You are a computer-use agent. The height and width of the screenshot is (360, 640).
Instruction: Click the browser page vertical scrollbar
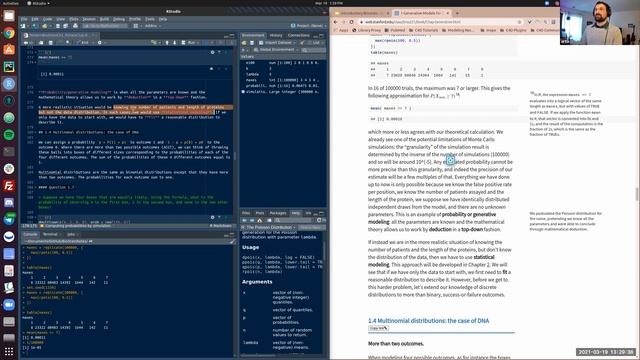(x=637, y=194)
